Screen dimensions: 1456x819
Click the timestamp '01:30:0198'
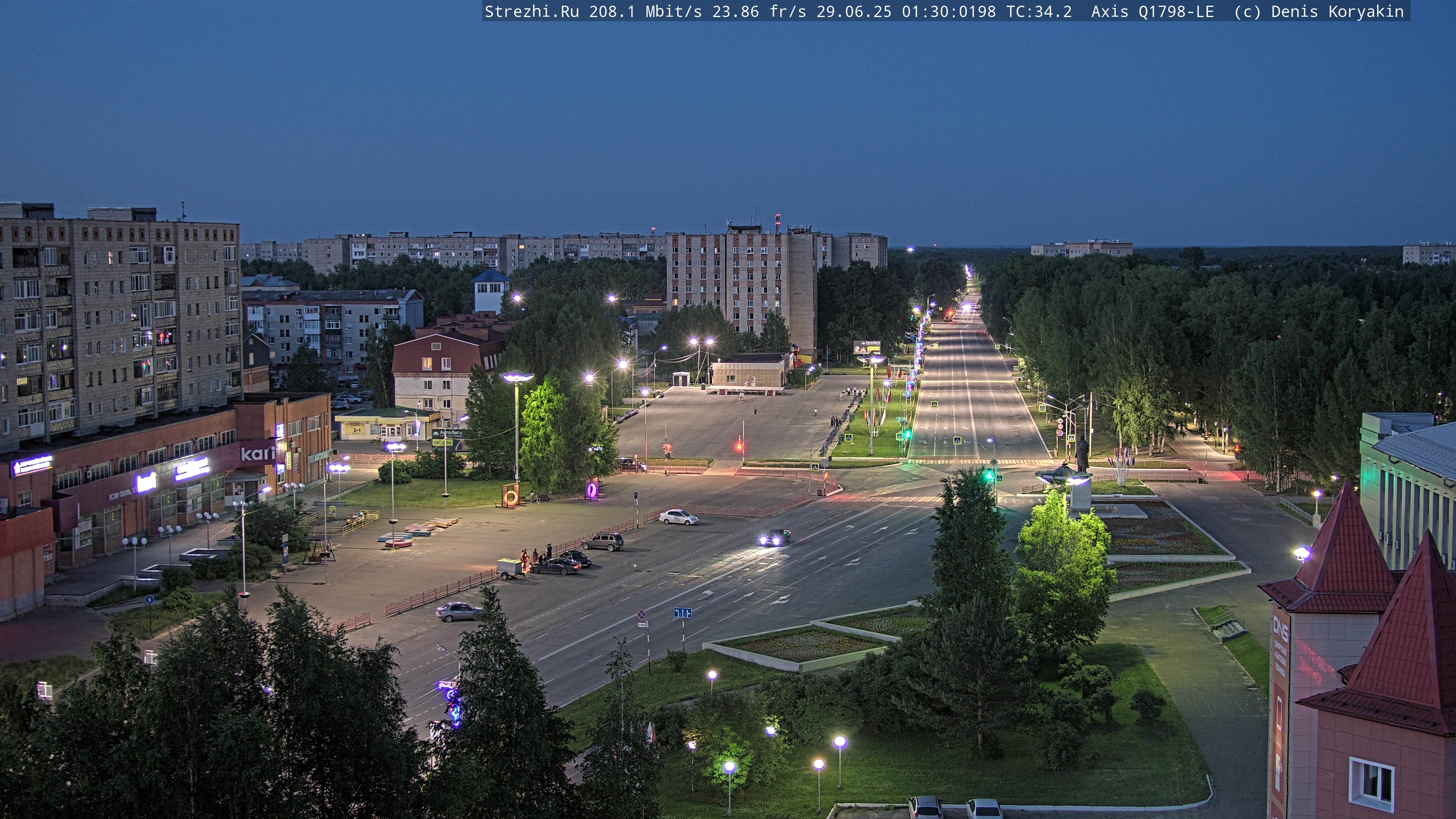coord(949,12)
